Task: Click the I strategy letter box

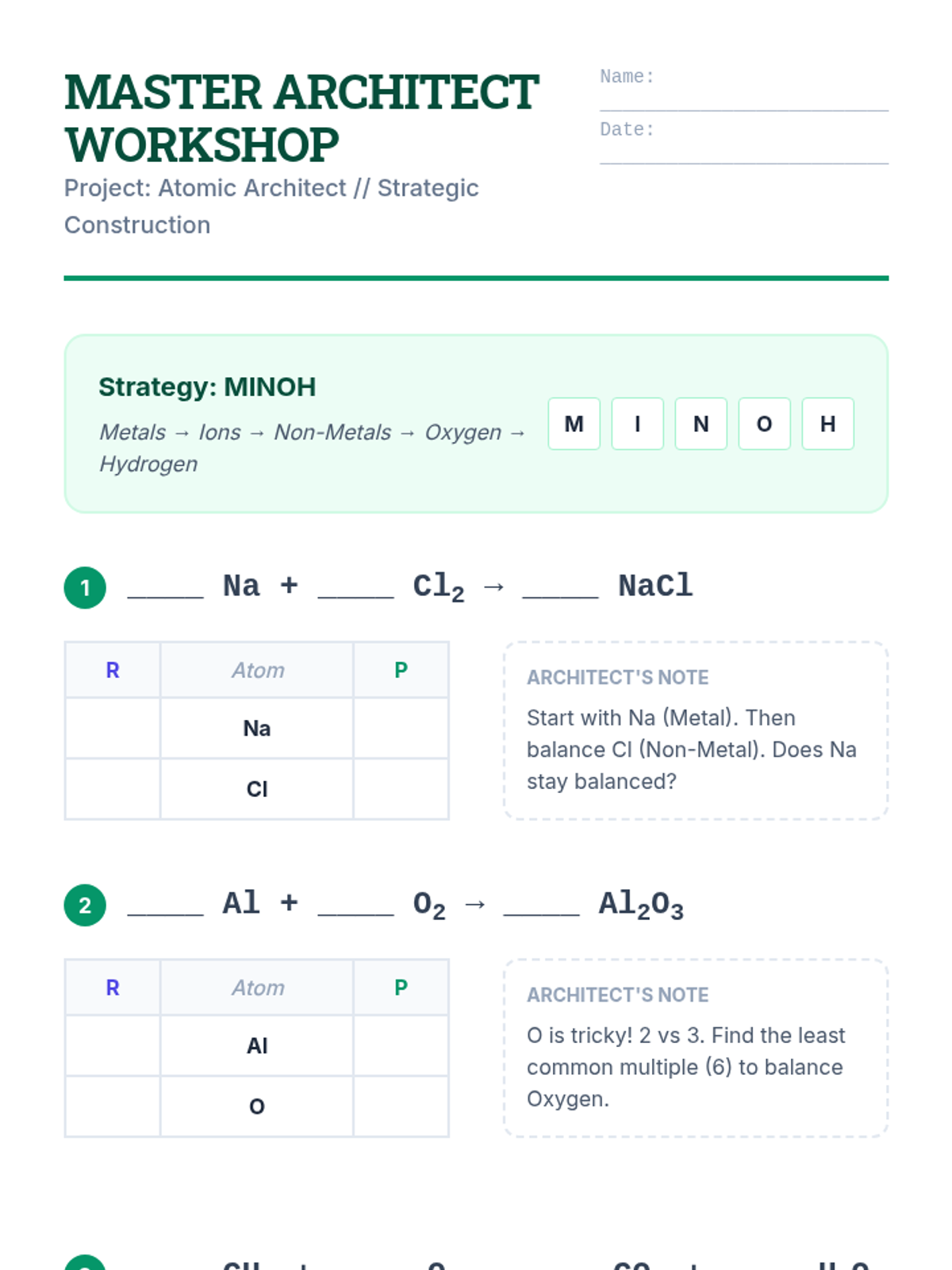Action: 637,424
